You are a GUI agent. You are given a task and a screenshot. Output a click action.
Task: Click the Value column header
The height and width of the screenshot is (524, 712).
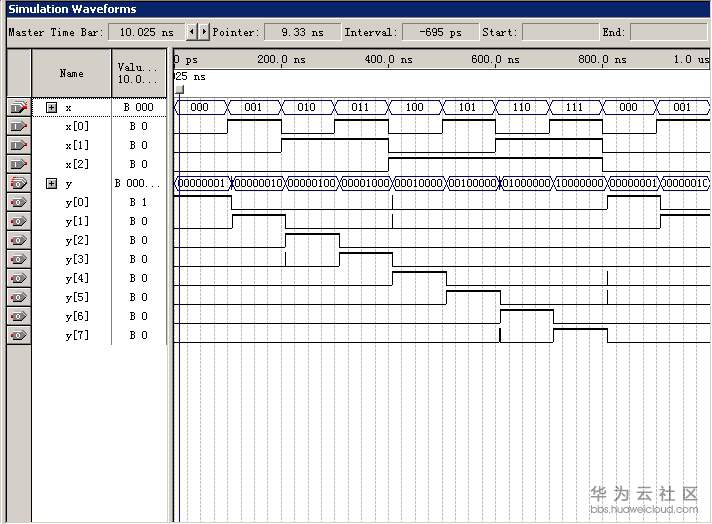(x=139, y=73)
